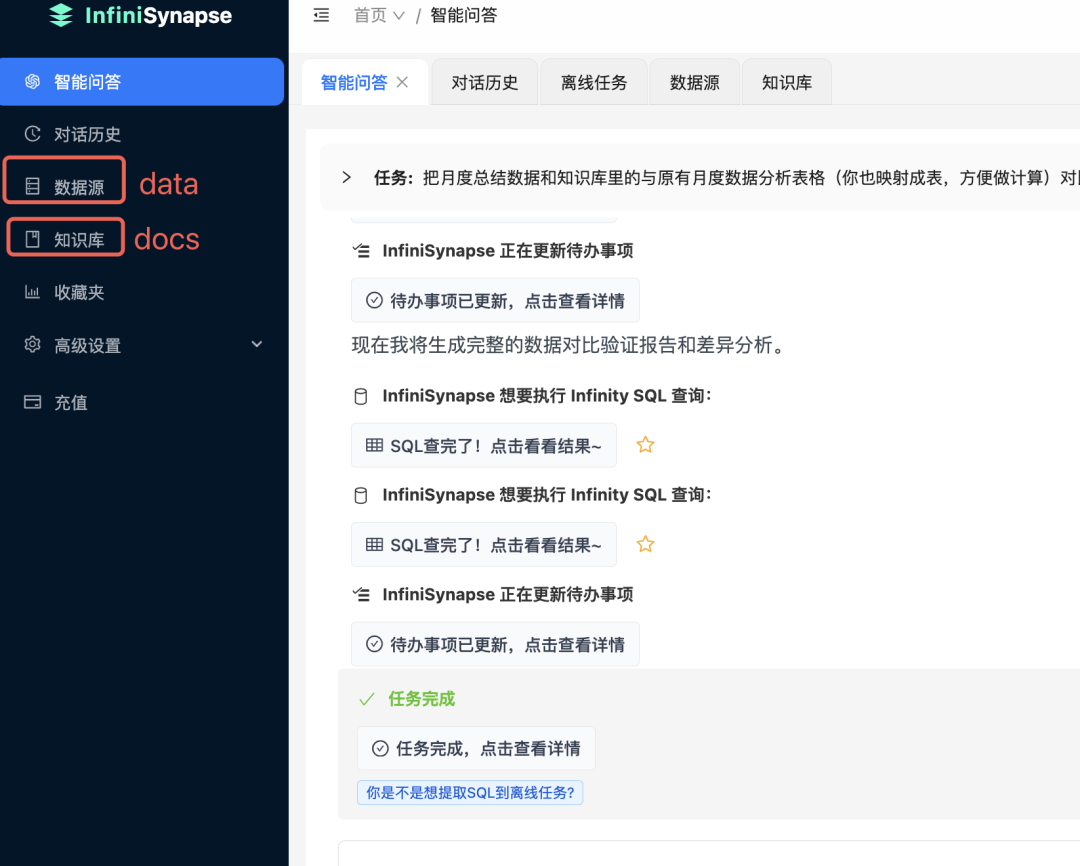Expand the 高级设置 chevron
Screen dimensions: 1080x866
(257, 344)
